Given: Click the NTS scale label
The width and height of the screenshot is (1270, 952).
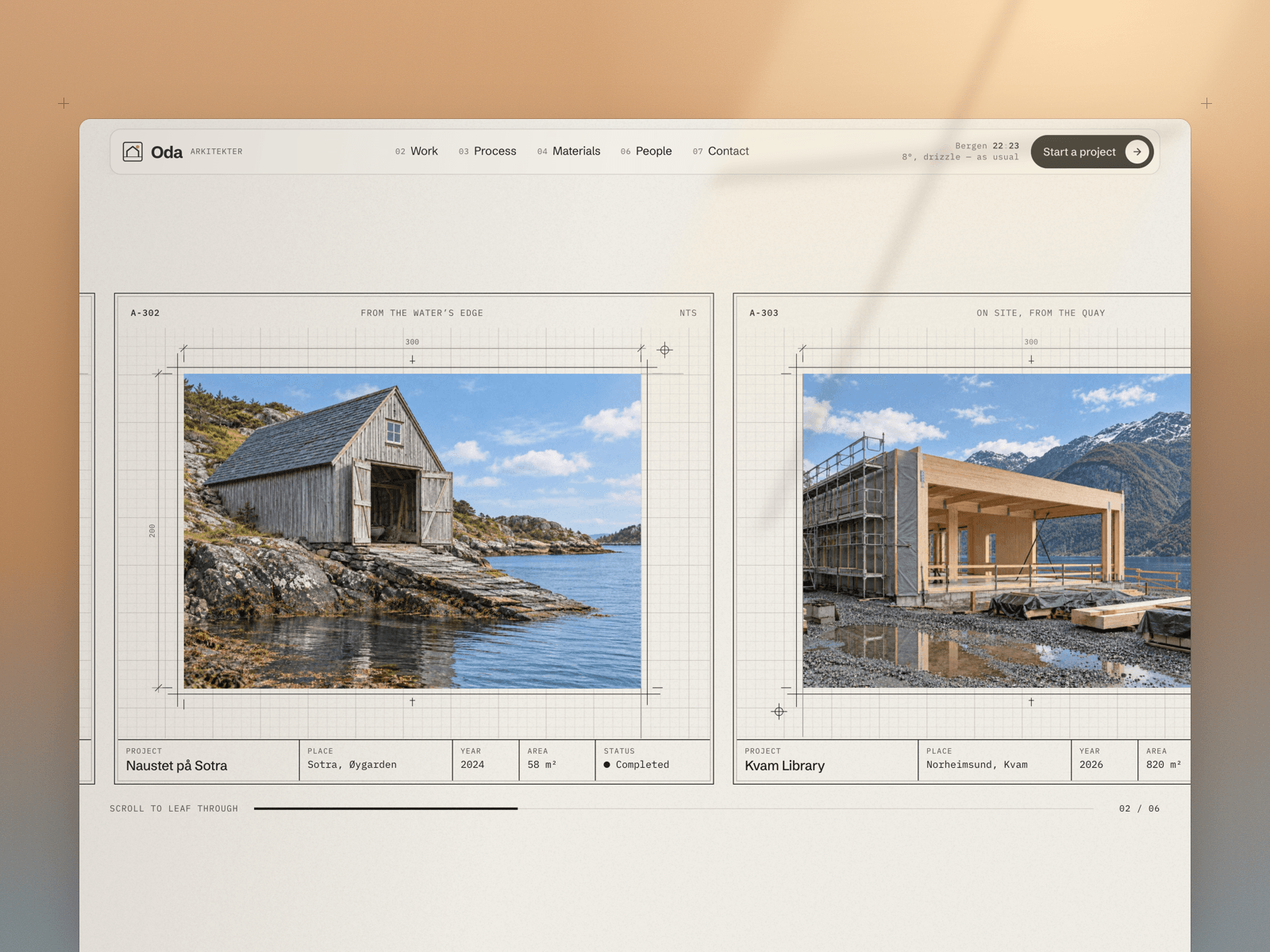Looking at the screenshot, I should pos(688,313).
